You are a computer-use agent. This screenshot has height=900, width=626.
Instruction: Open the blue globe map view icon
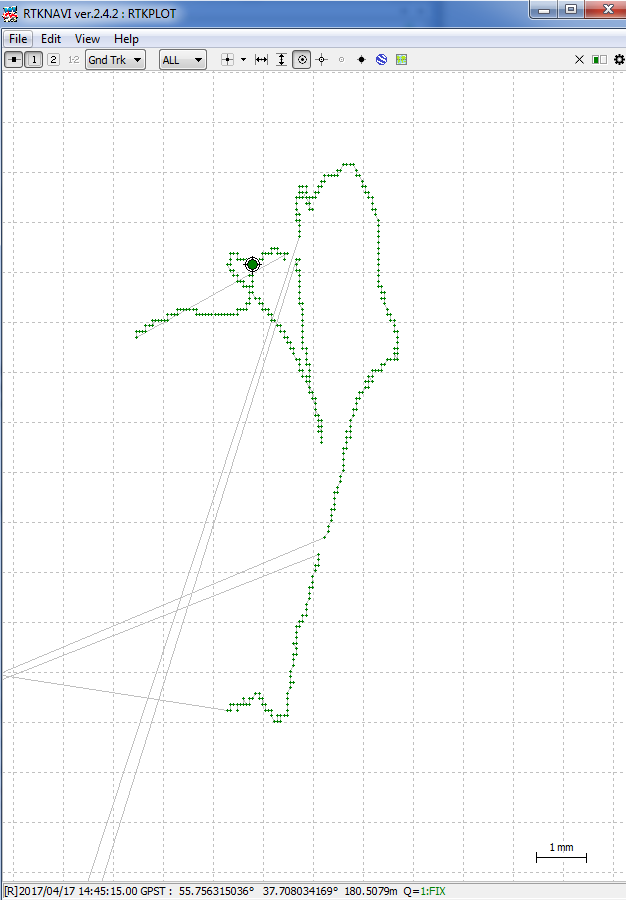click(381, 60)
